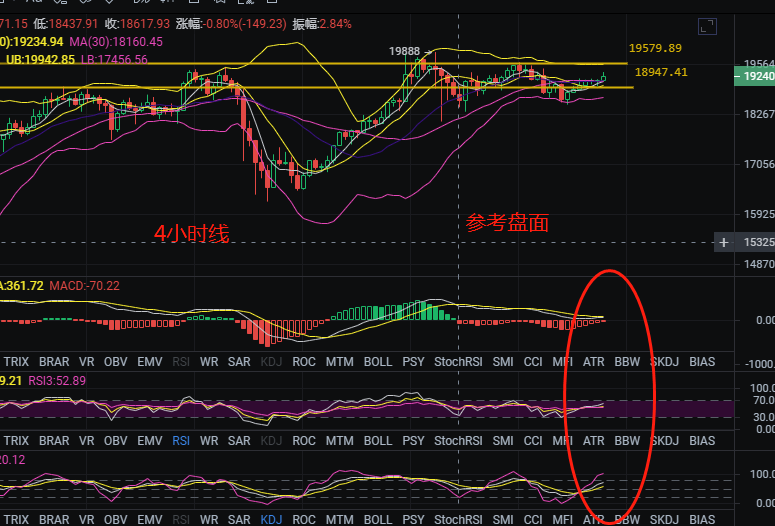Pick EMV in the indicator row under the RSI pane
Viewport: 775px width, 526px height.
coord(150,441)
